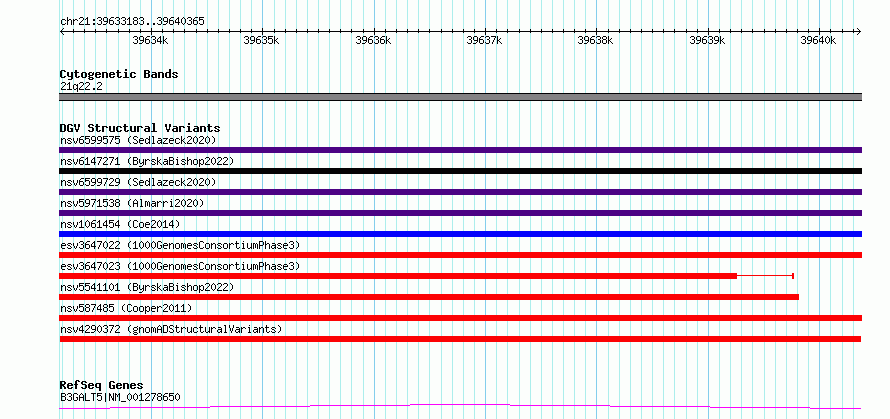This screenshot has width=890, height=419.
Task: Click the black nsv6147271 variant bar
Action: (460, 171)
